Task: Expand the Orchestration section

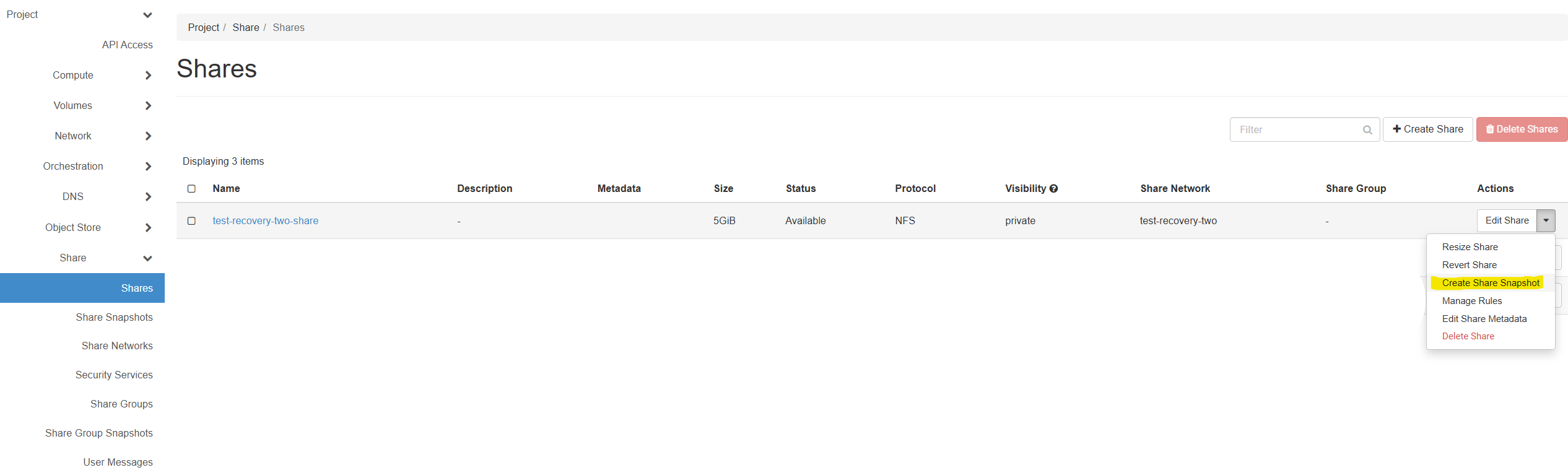Action: click(147, 167)
